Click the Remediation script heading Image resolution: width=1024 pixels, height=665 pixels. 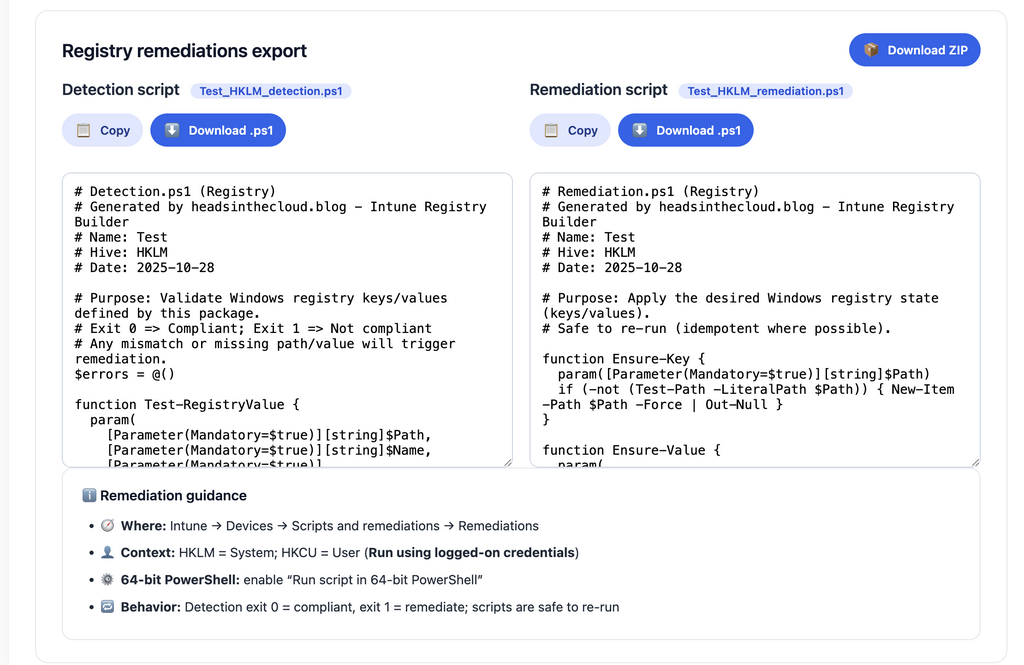[x=598, y=90]
